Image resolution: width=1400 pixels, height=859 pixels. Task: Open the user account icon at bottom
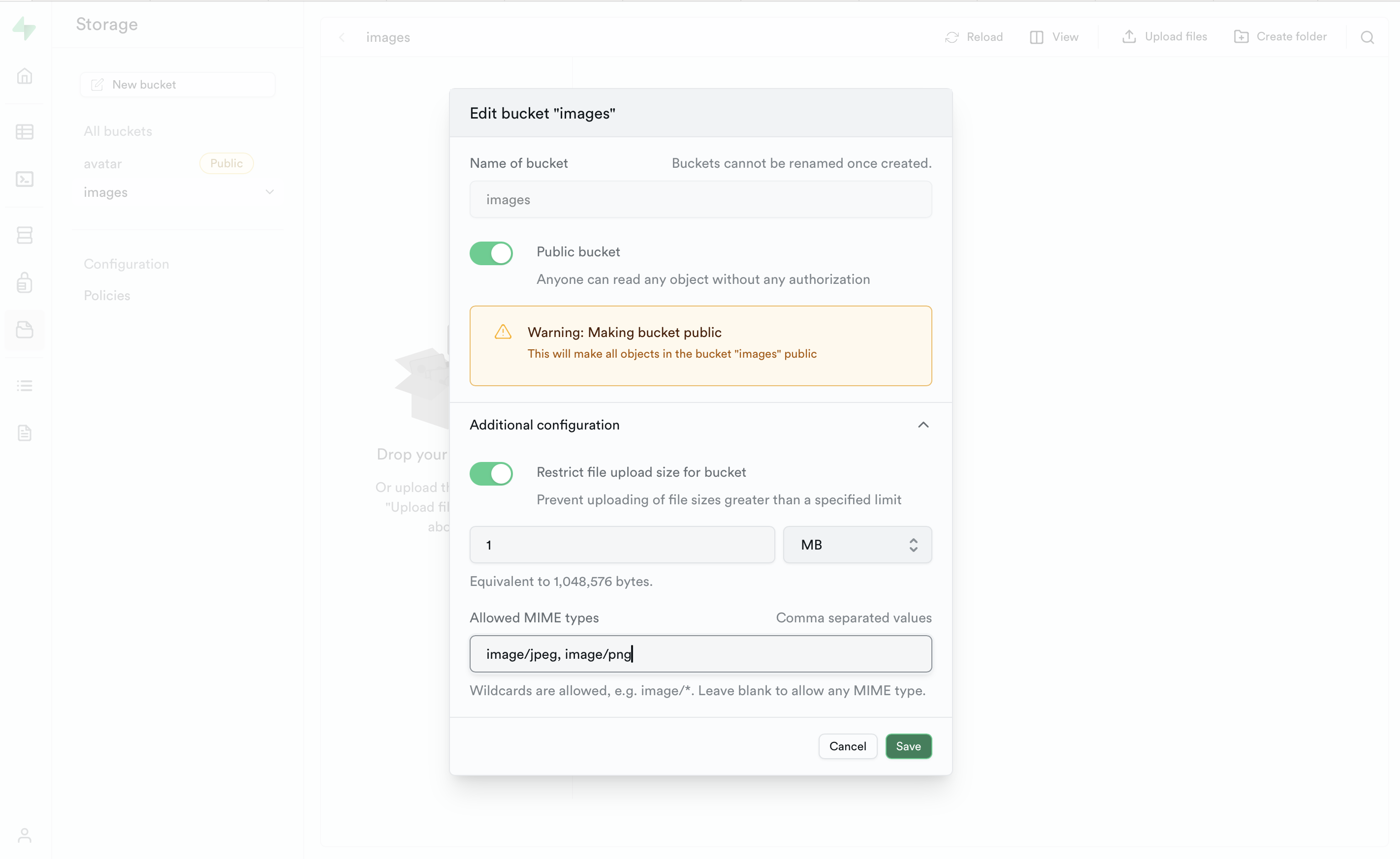click(x=25, y=834)
